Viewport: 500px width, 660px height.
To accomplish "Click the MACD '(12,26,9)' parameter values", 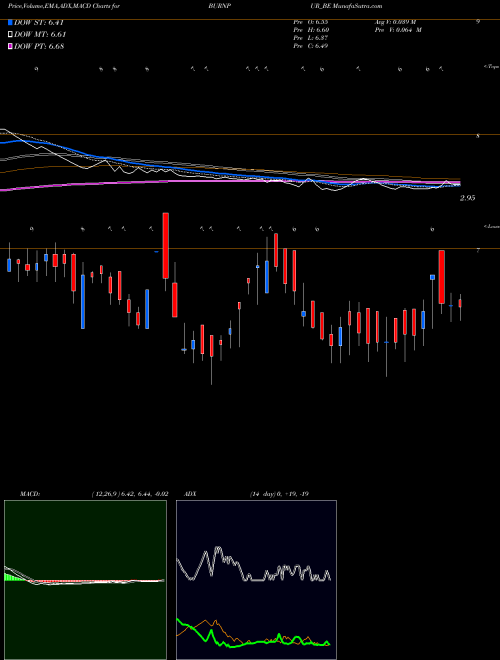I will (x=130, y=494).
